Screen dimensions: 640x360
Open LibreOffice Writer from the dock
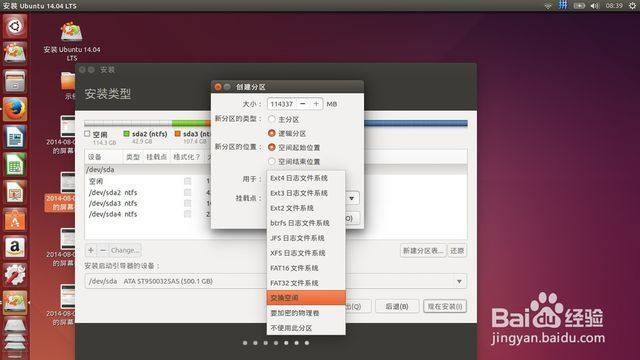click(x=15, y=137)
